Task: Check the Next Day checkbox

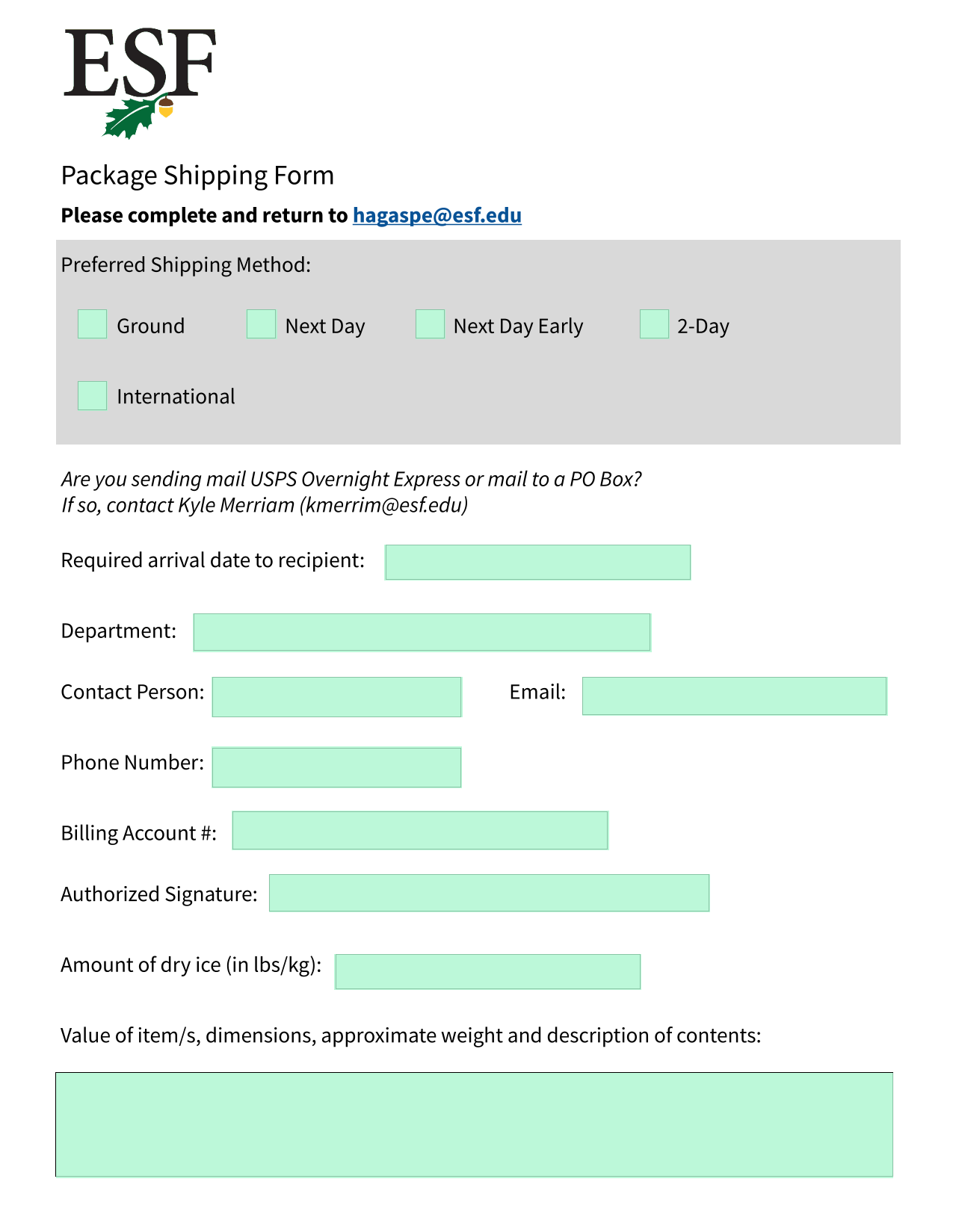Action: pos(262,324)
